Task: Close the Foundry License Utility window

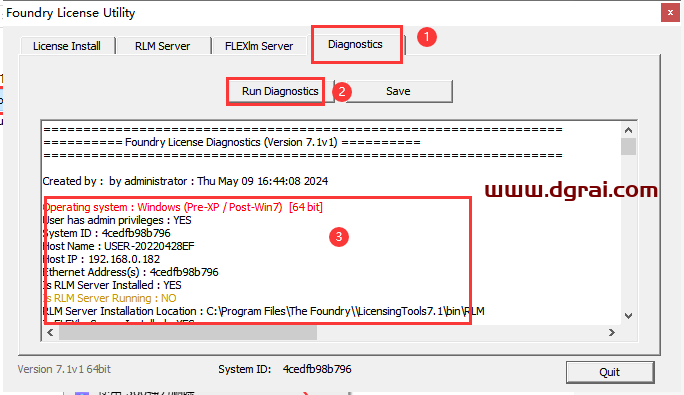Action: [670, 13]
